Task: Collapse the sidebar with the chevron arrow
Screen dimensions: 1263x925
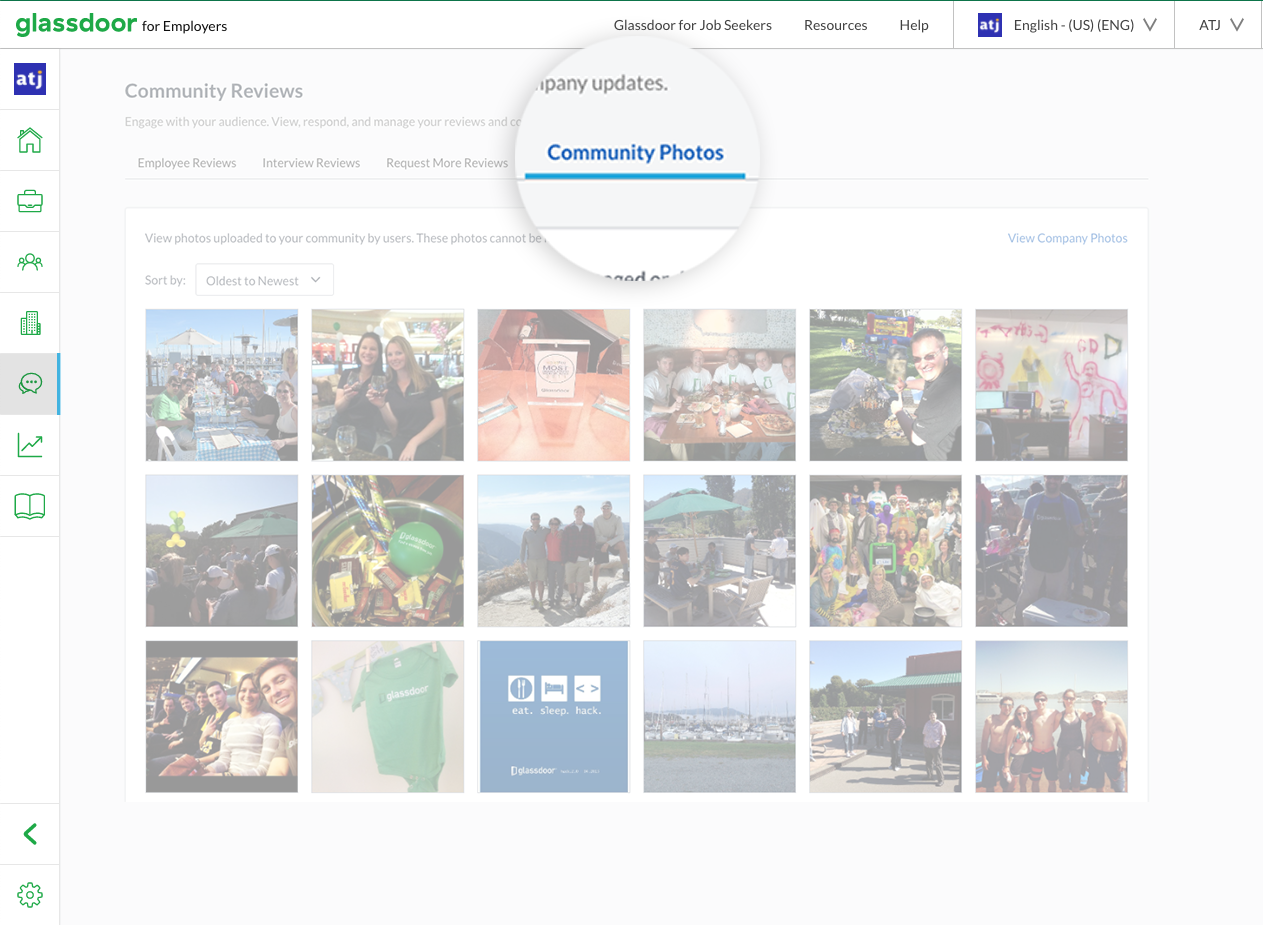Action: tap(29, 833)
